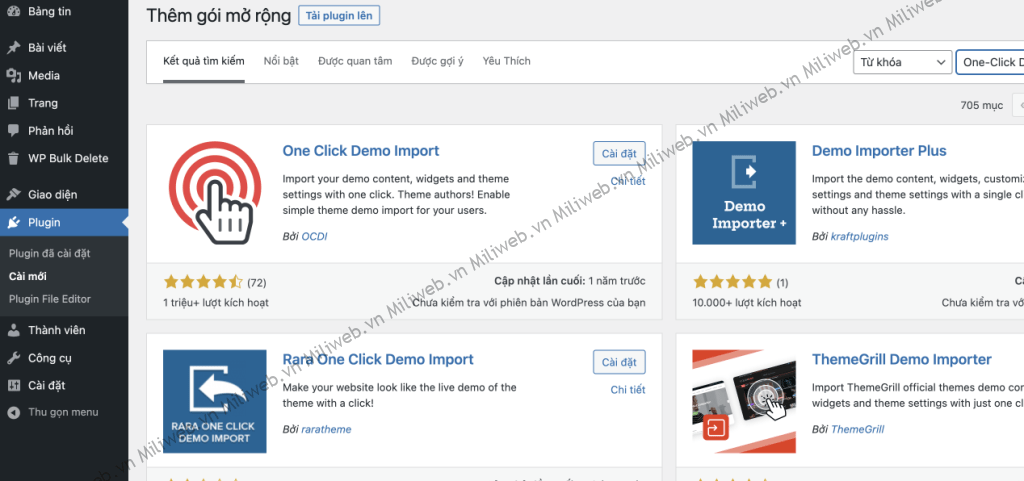Viewport: 1024px width, 481px height.
Task: Switch to the Nổi bật tab
Action: point(281,61)
